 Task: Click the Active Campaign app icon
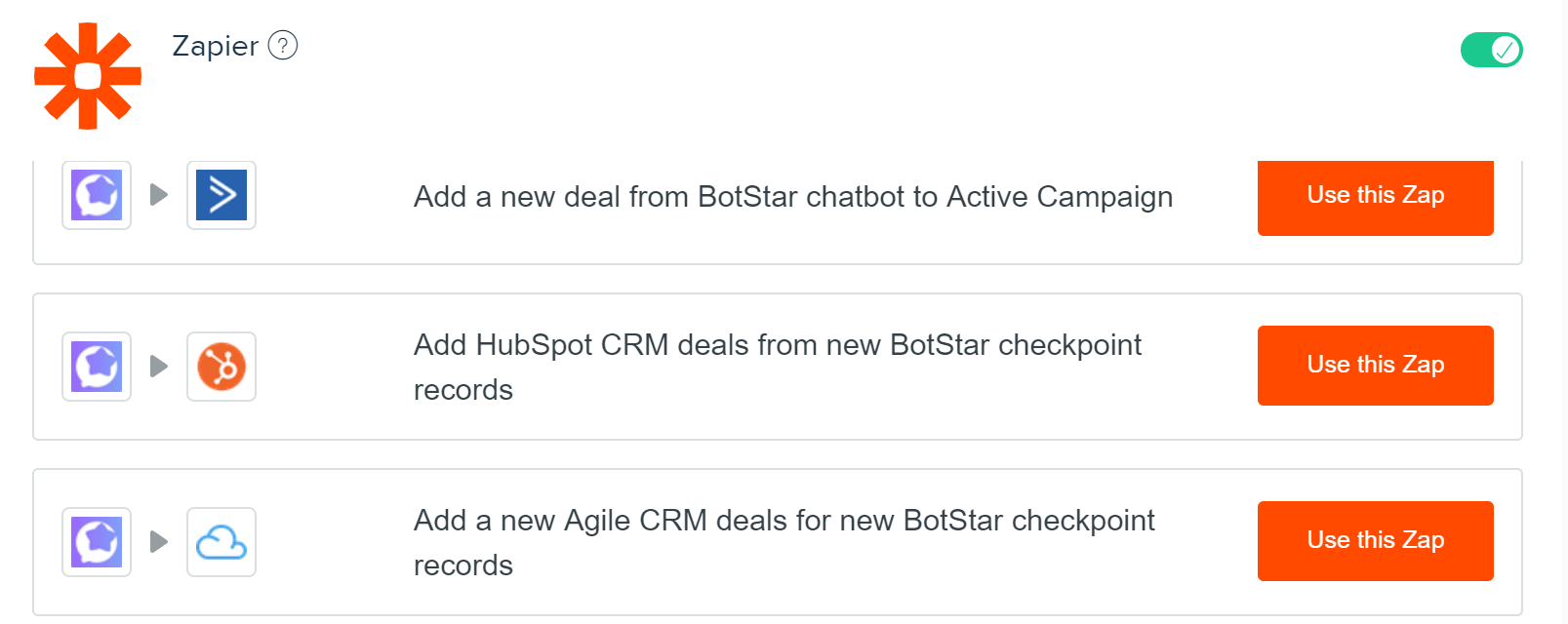coord(221,195)
